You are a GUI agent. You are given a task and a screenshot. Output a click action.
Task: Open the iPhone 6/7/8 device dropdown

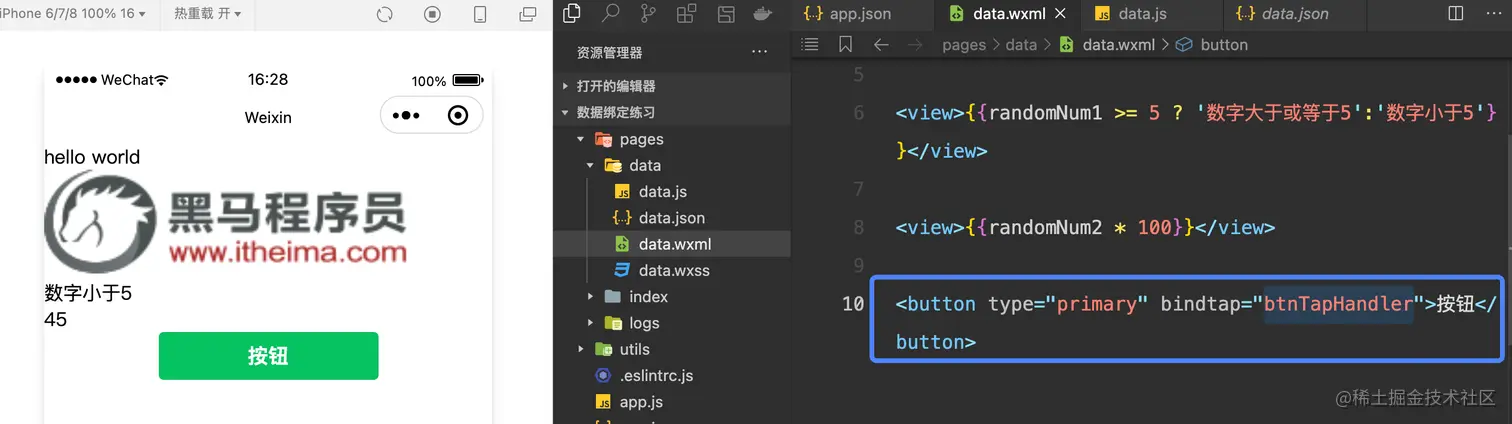(73, 14)
